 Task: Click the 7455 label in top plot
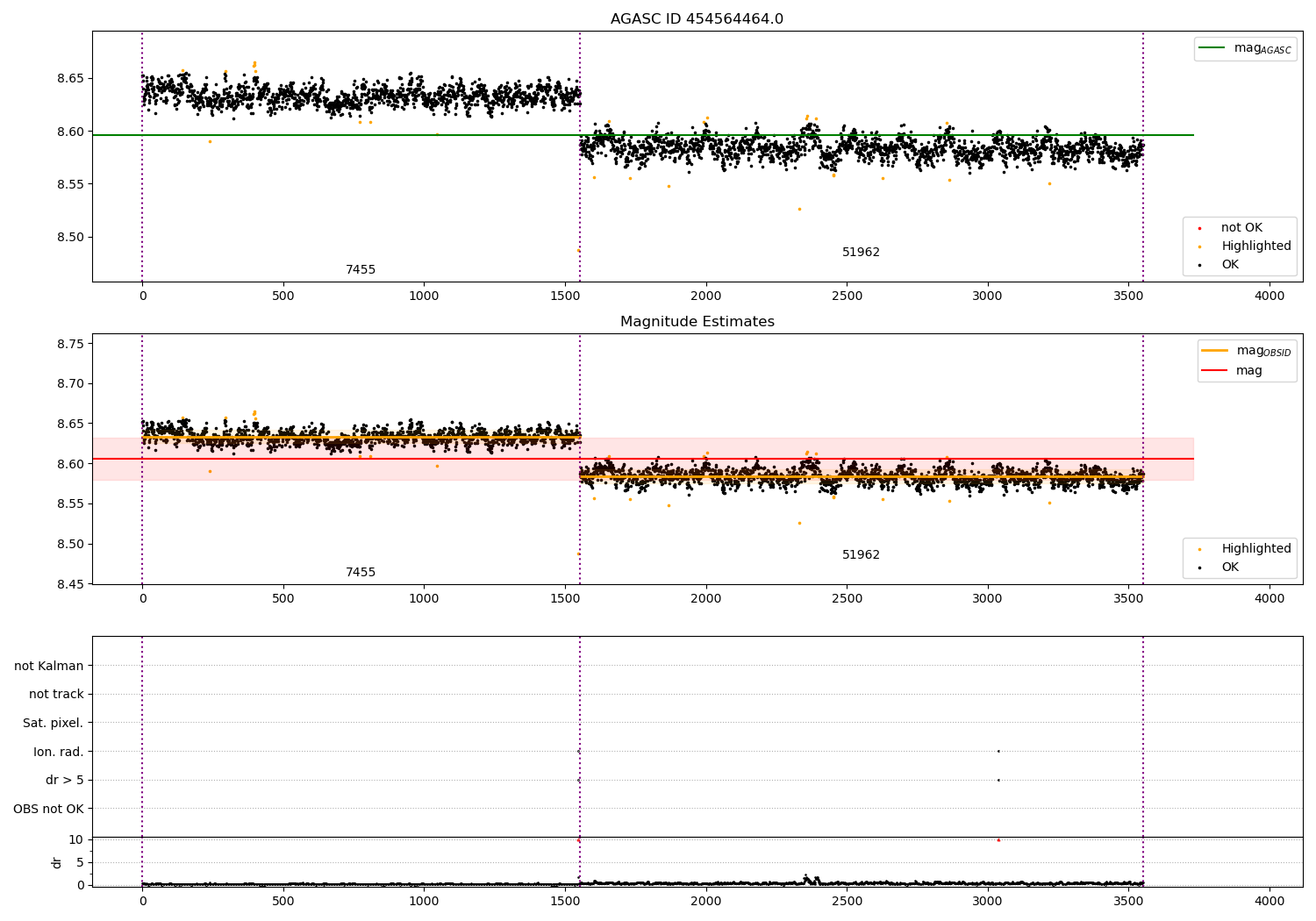click(x=361, y=270)
